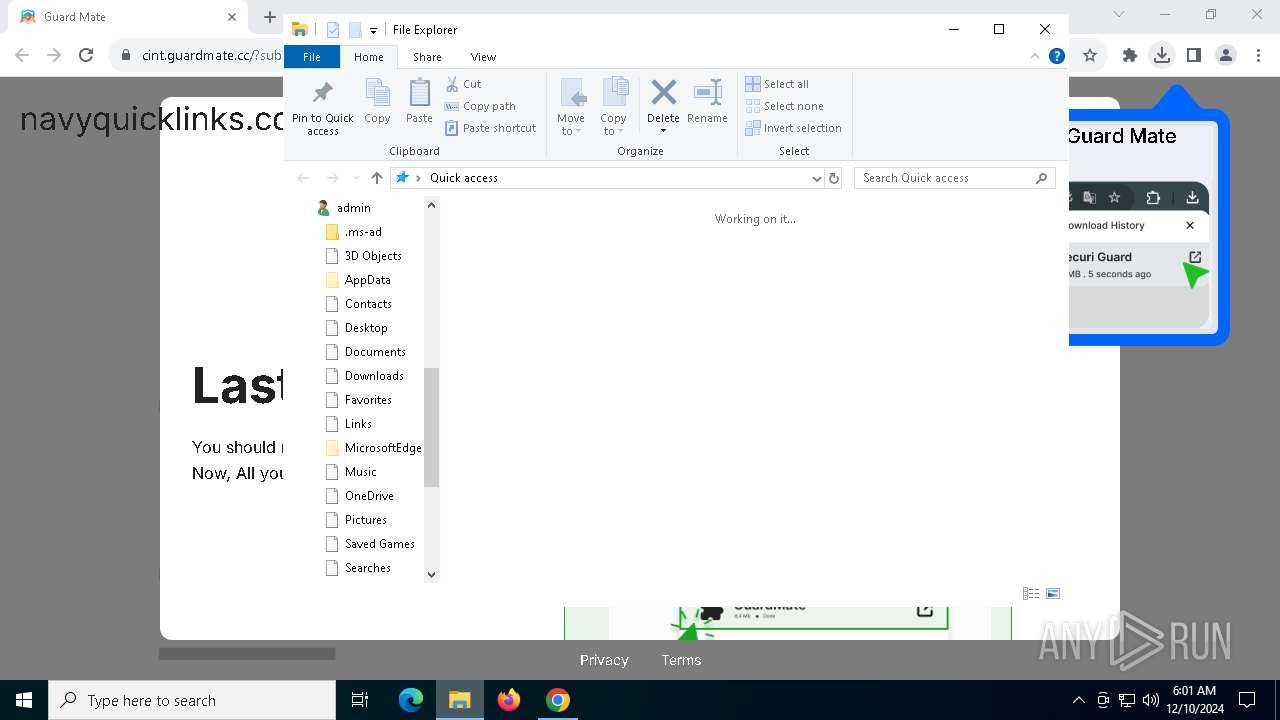
Task: Select Favorites in navigation tree
Action: 368,400
